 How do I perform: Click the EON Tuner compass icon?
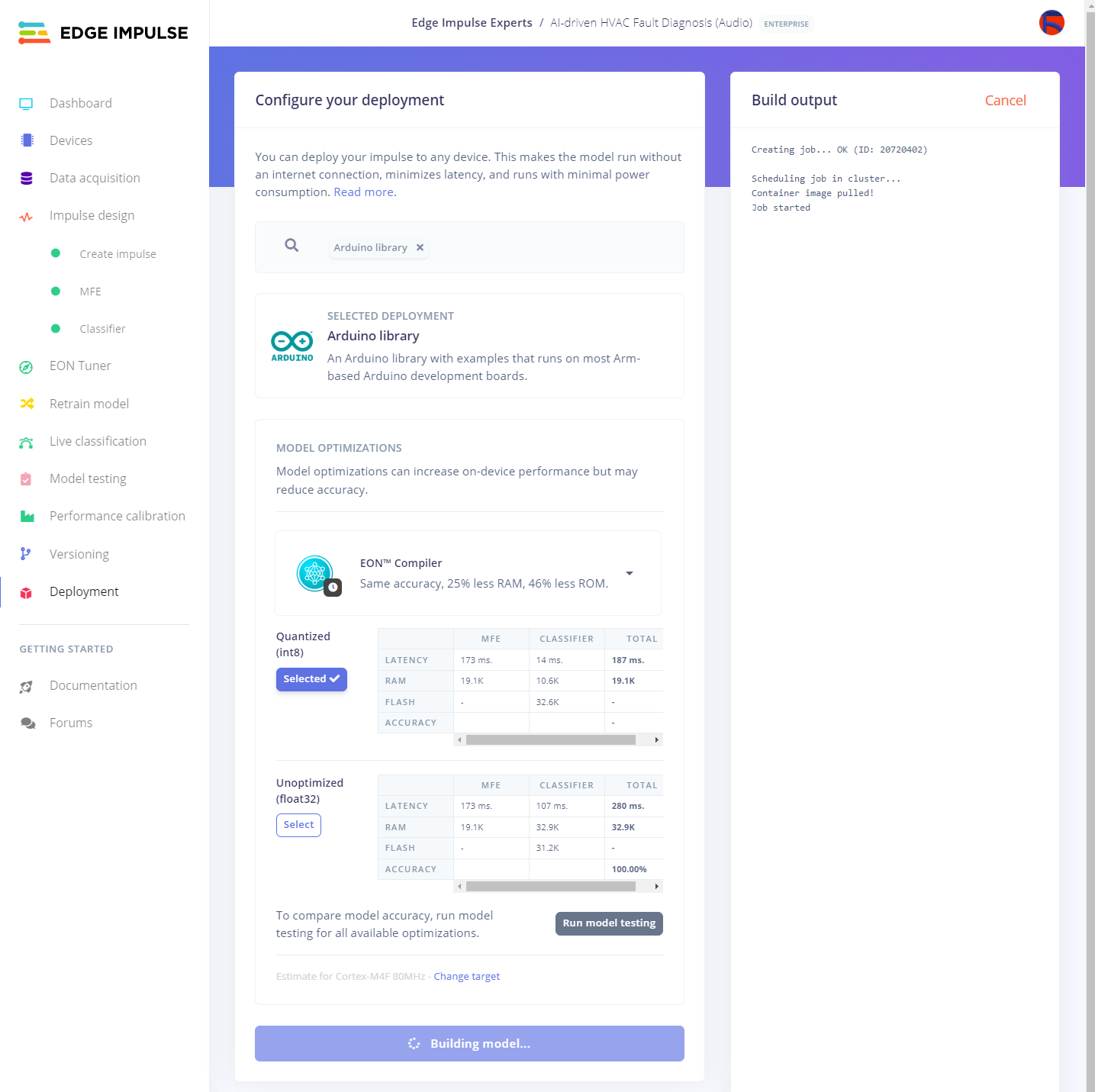tap(26, 367)
